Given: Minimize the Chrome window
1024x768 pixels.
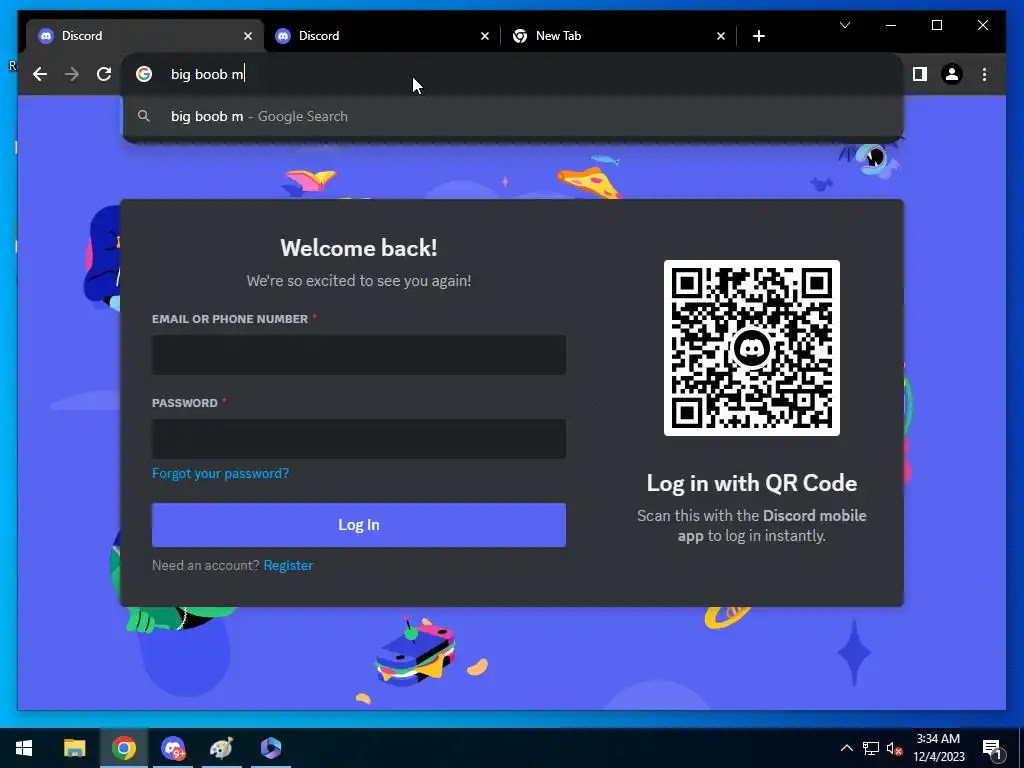Looking at the screenshot, I should 891,25.
